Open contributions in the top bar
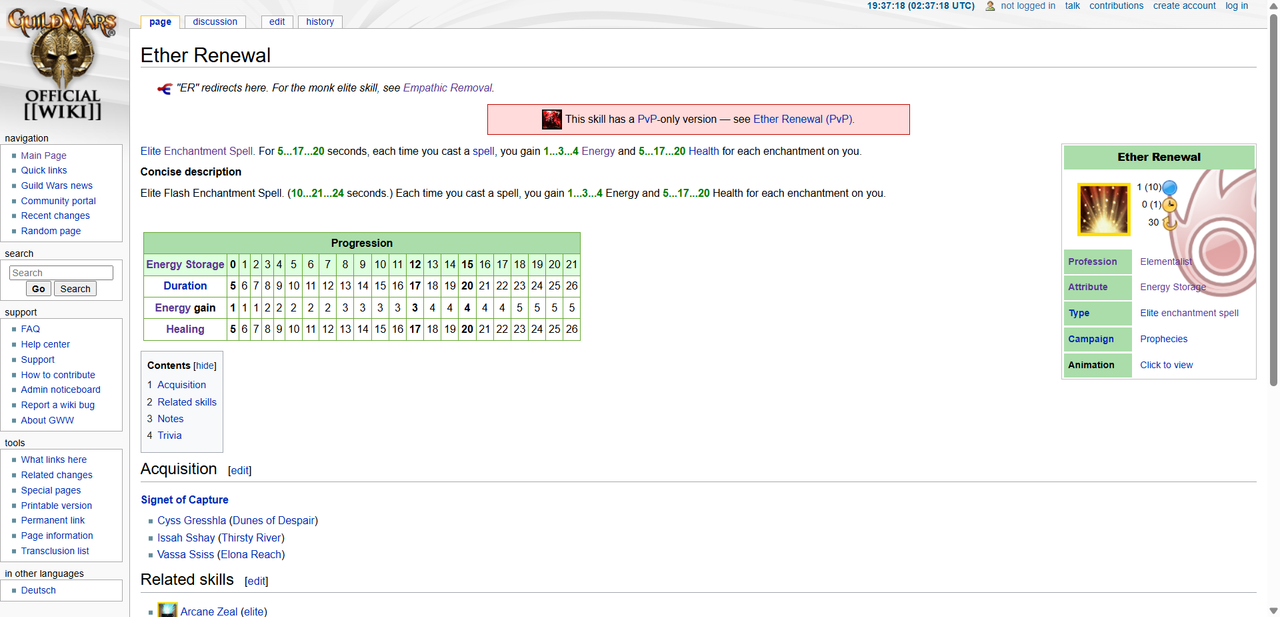This screenshot has height=617, width=1280. click(1116, 6)
